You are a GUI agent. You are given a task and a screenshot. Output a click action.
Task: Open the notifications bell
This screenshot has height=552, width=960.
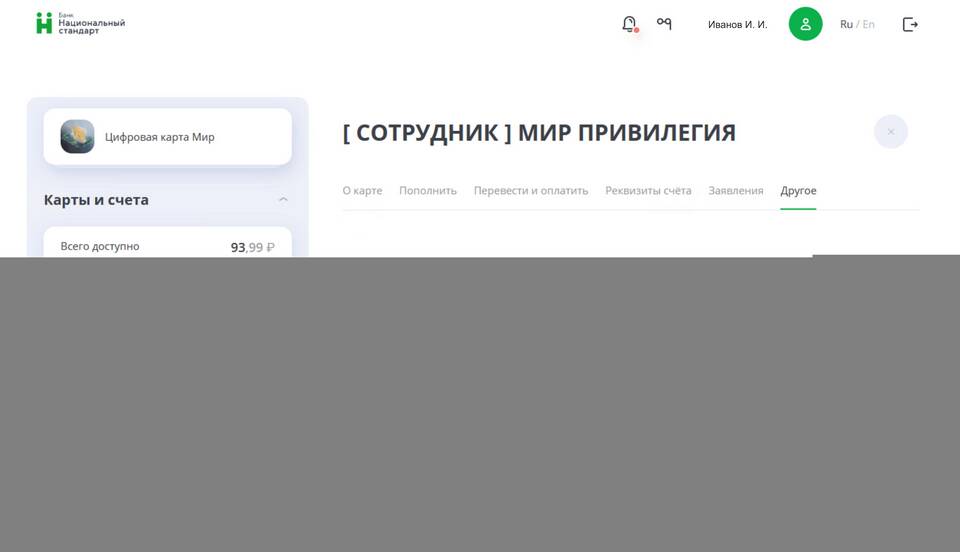coord(629,24)
